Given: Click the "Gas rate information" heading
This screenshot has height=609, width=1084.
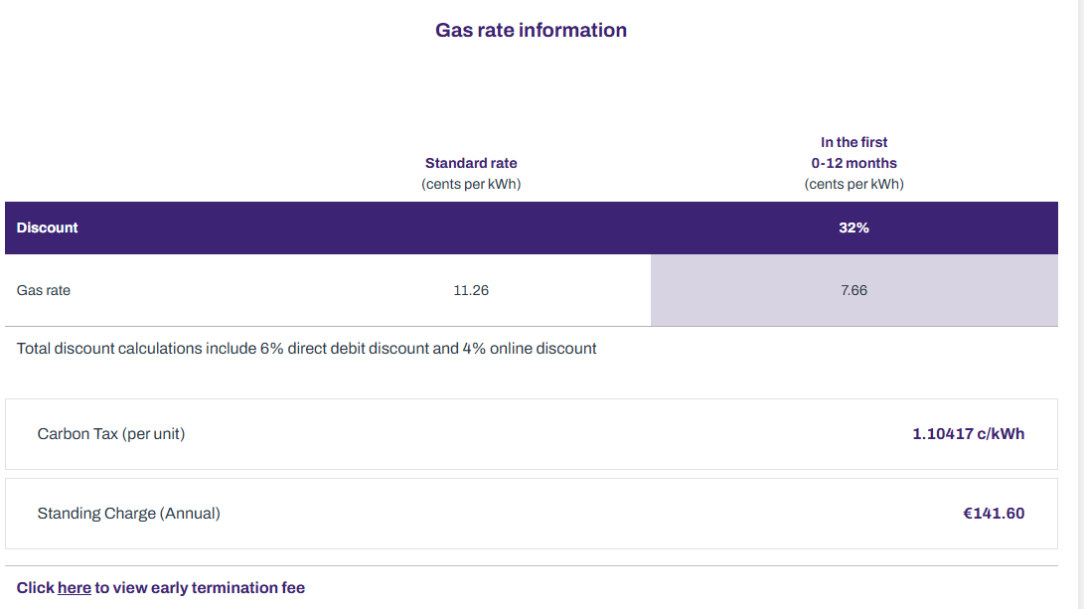Looking at the screenshot, I should (531, 30).
